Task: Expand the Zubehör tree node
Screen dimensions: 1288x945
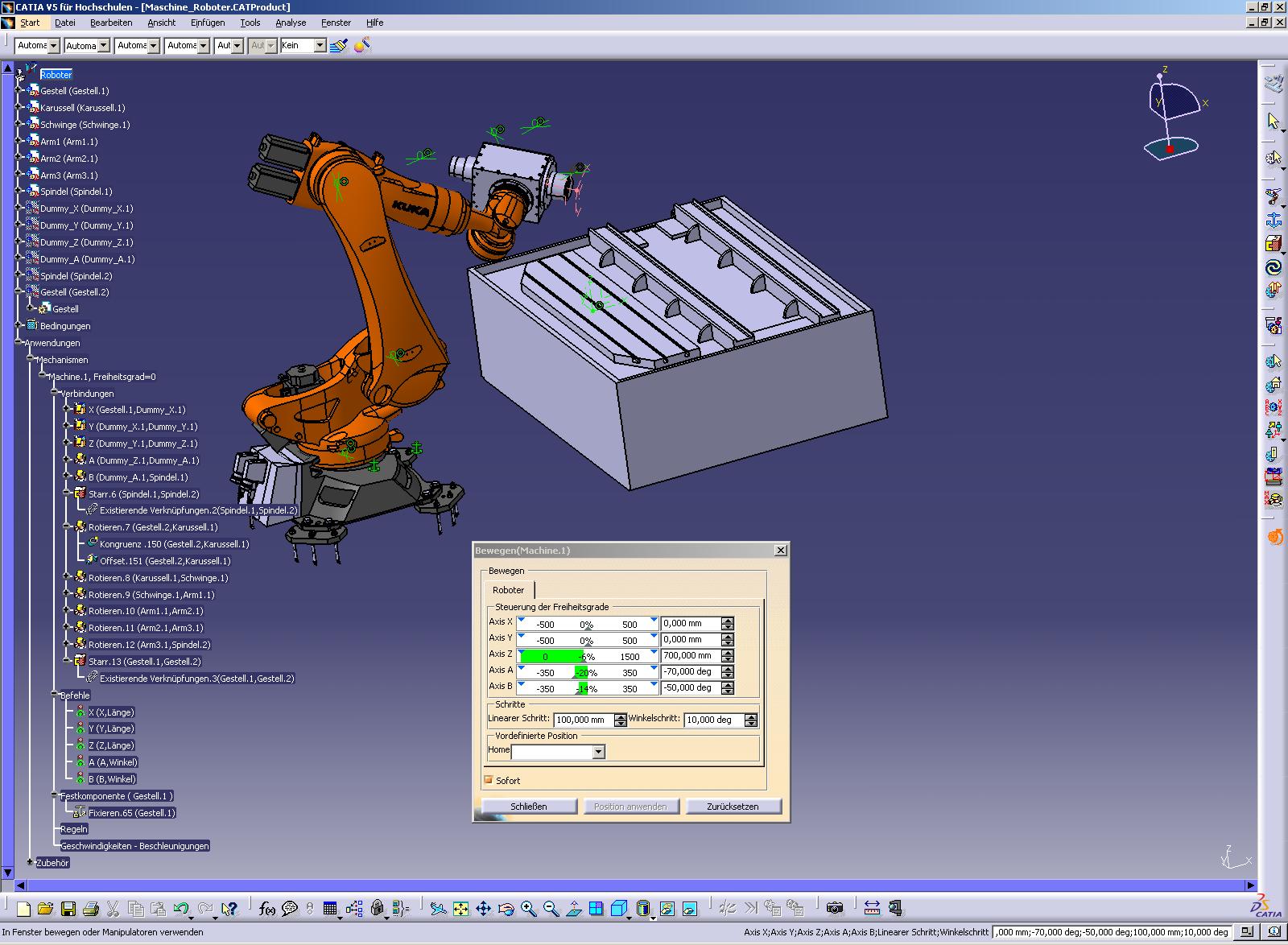Action: (x=31, y=862)
